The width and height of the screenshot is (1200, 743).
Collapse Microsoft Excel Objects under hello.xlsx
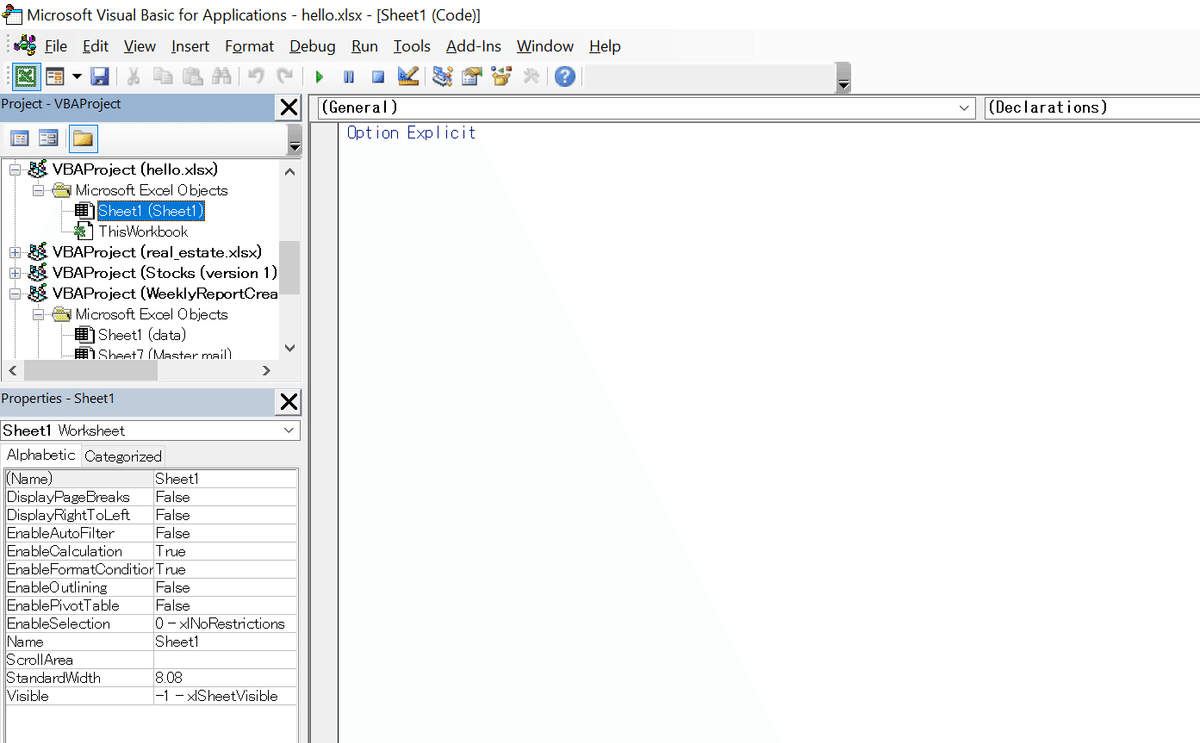coord(38,190)
